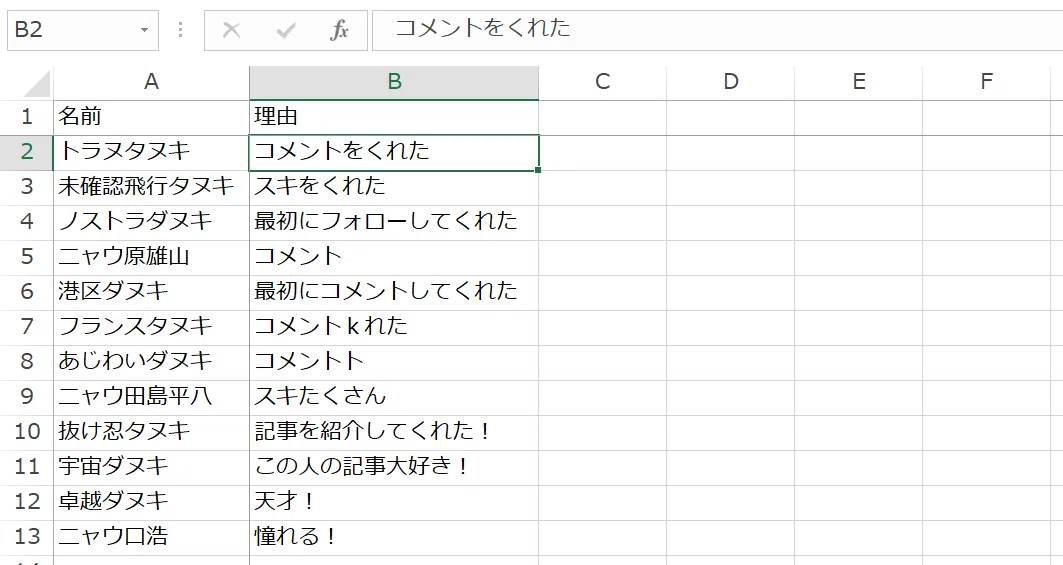The image size is (1063, 565).
Task: Click the fill handle of cell B2
Action: click(x=538, y=170)
